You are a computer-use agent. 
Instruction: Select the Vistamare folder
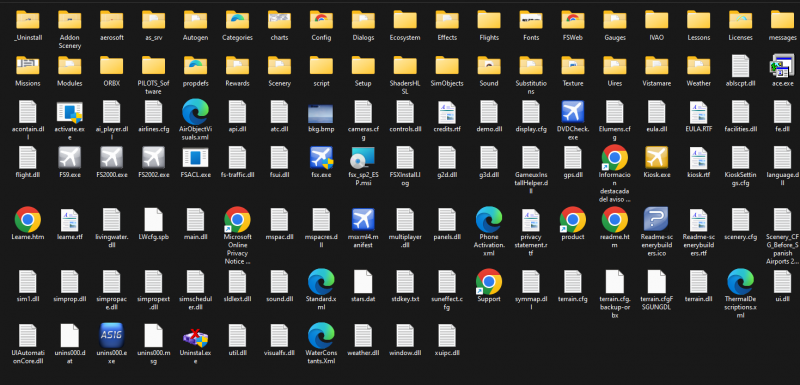tap(656, 65)
